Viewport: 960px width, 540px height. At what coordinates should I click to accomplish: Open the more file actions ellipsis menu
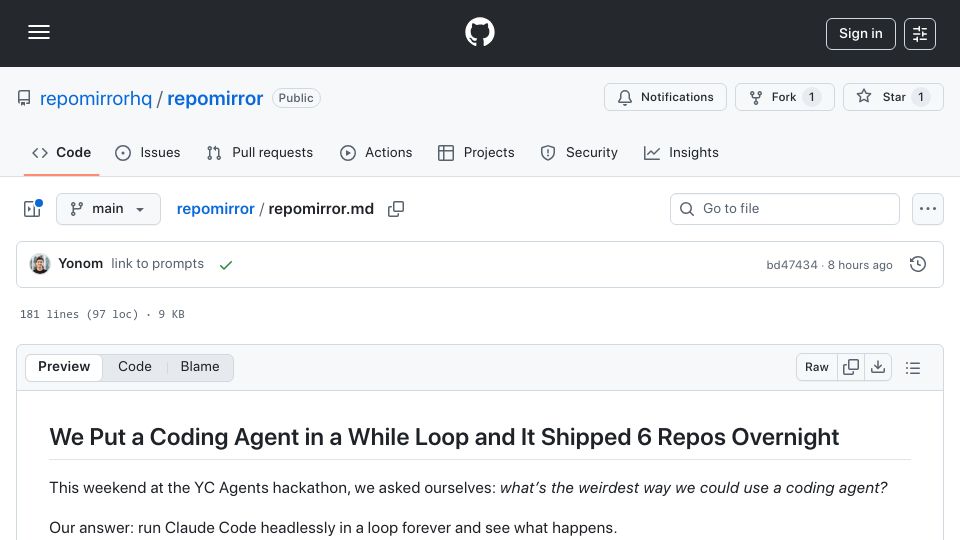click(x=928, y=209)
